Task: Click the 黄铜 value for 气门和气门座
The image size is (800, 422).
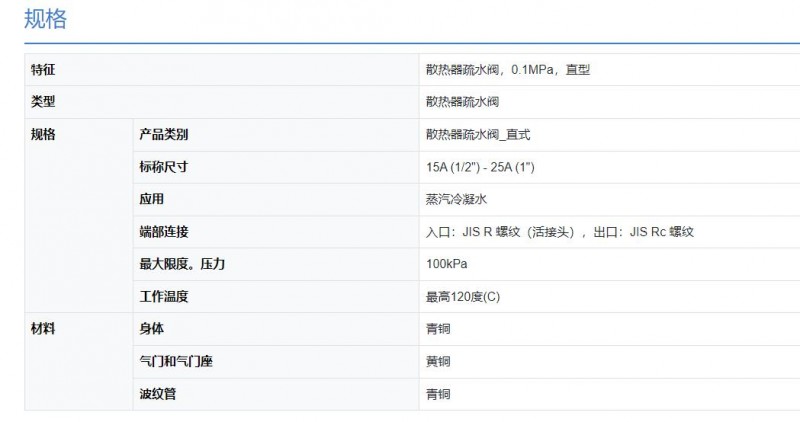Action: 438,362
